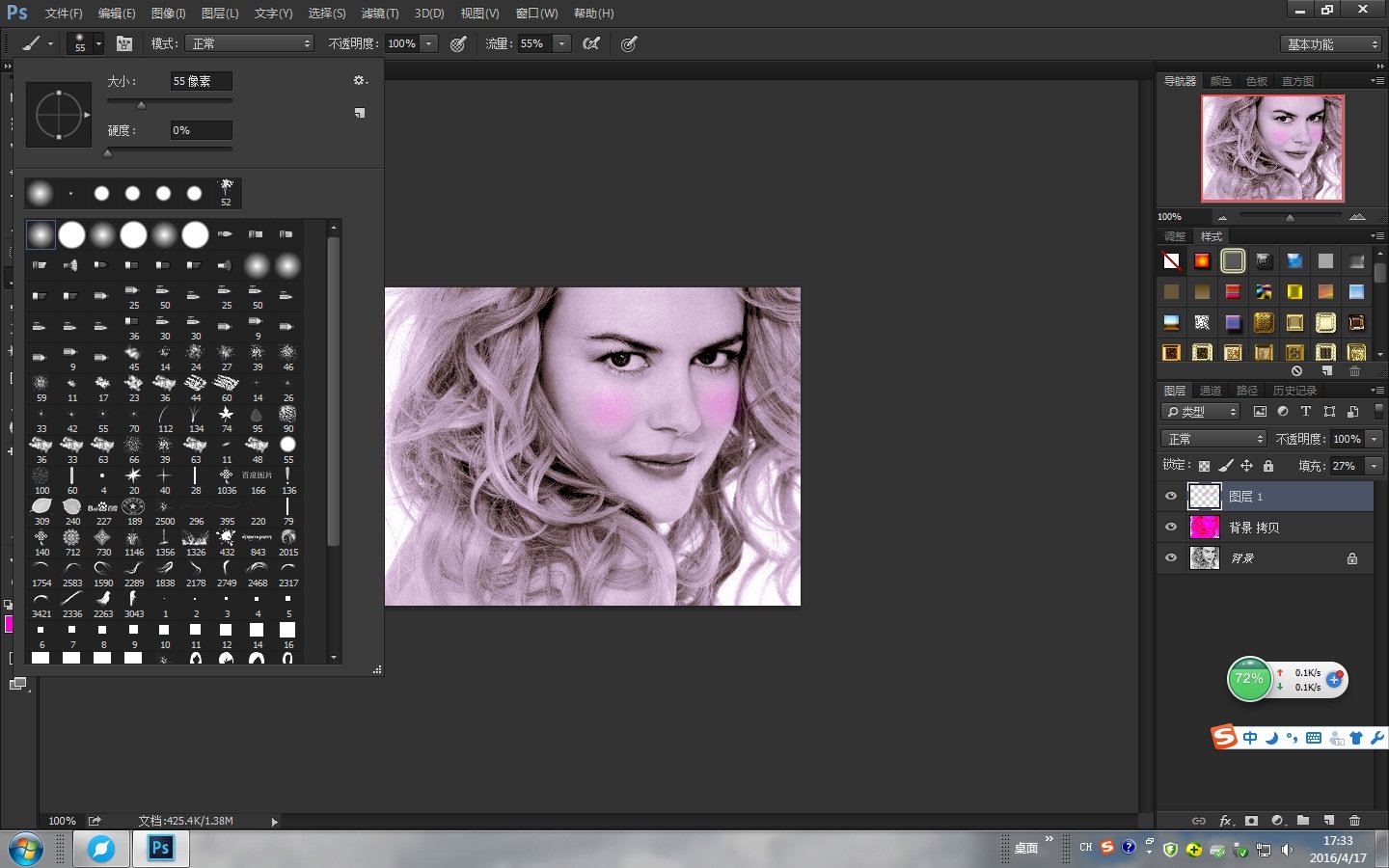Hide the 背景 拷贝 layer

(1170, 527)
